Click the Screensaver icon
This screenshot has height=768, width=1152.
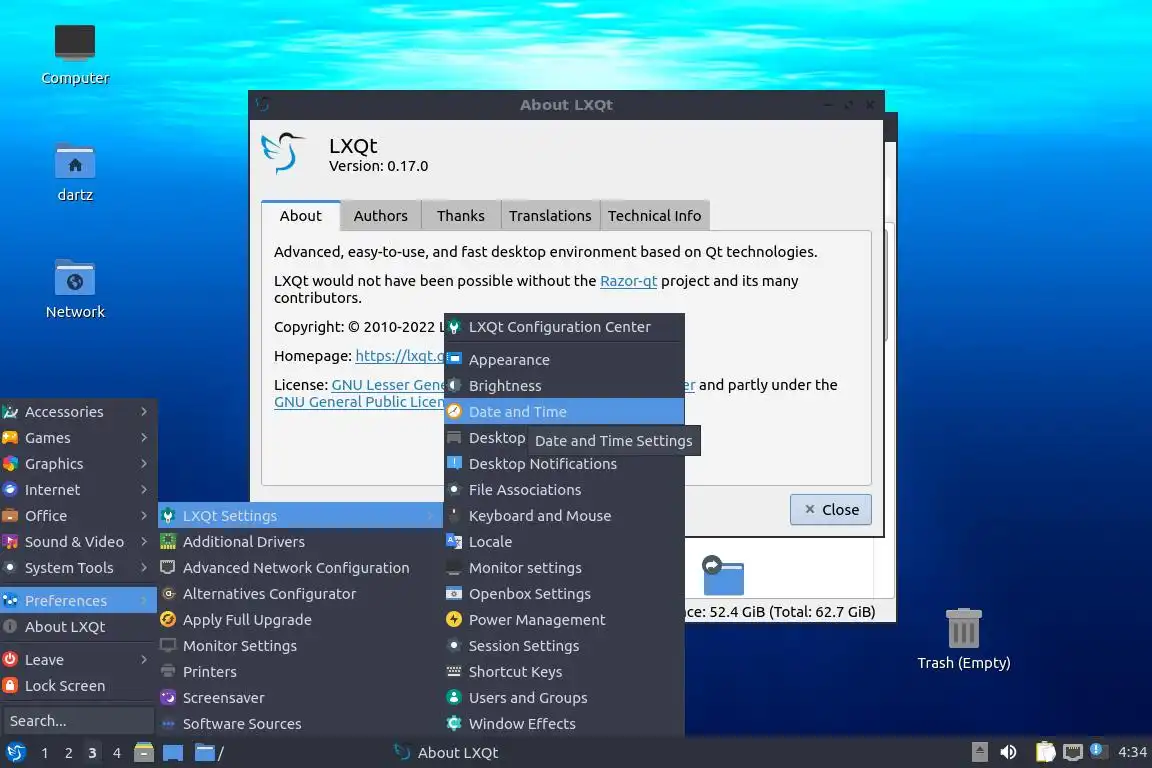(168, 697)
